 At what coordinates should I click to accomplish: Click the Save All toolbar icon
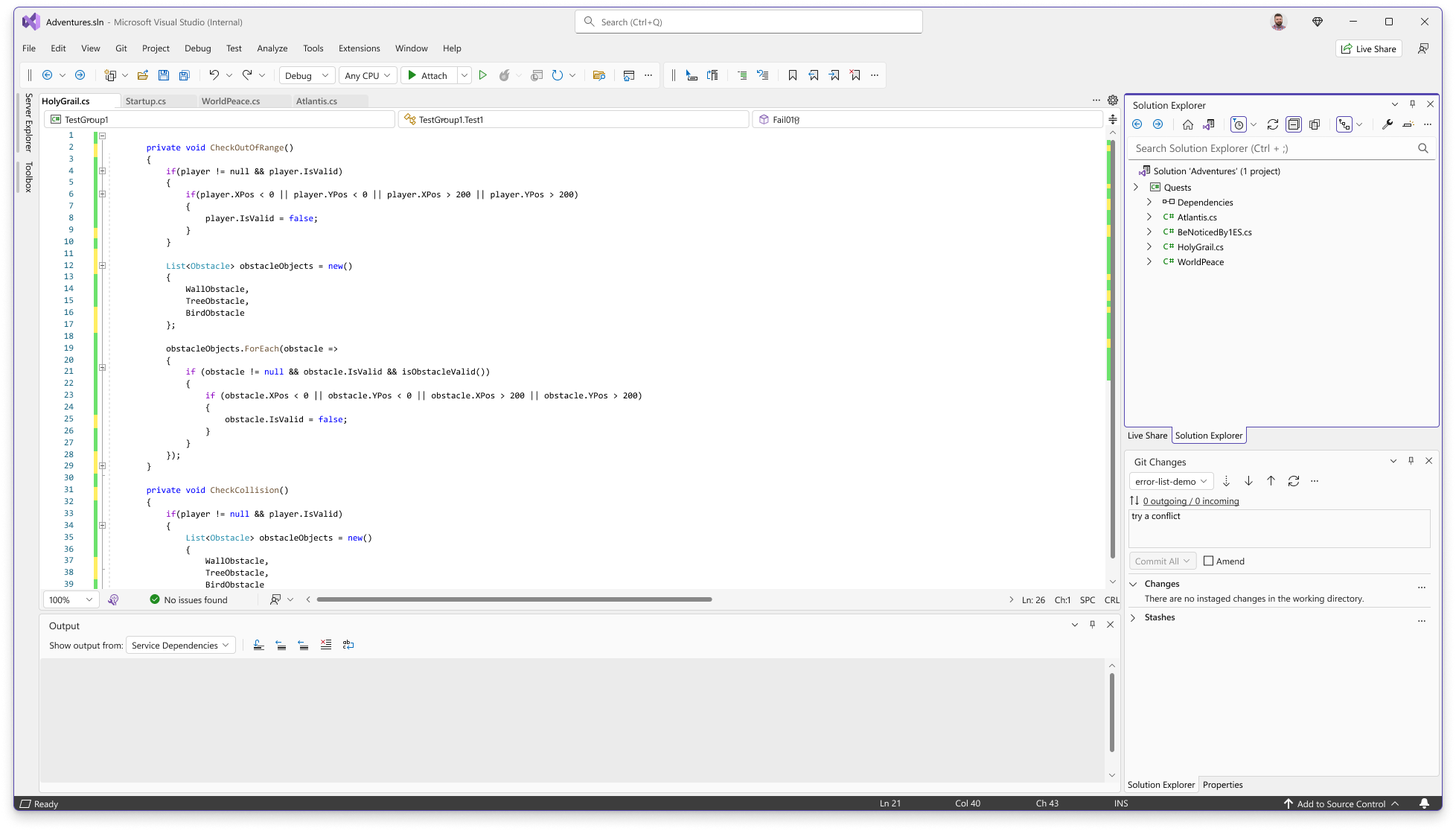[185, 75]
